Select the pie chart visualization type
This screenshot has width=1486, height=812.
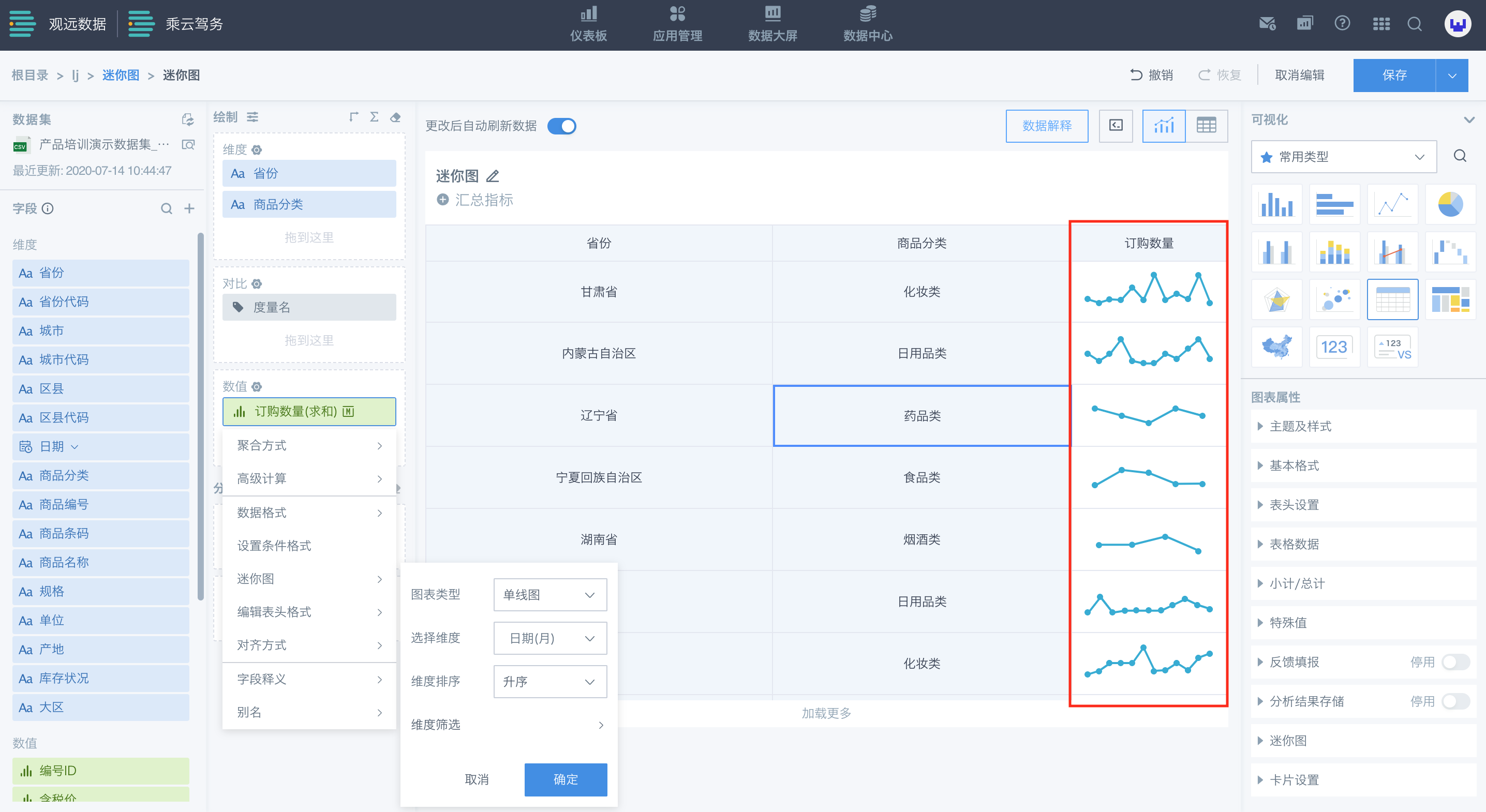1450,204
